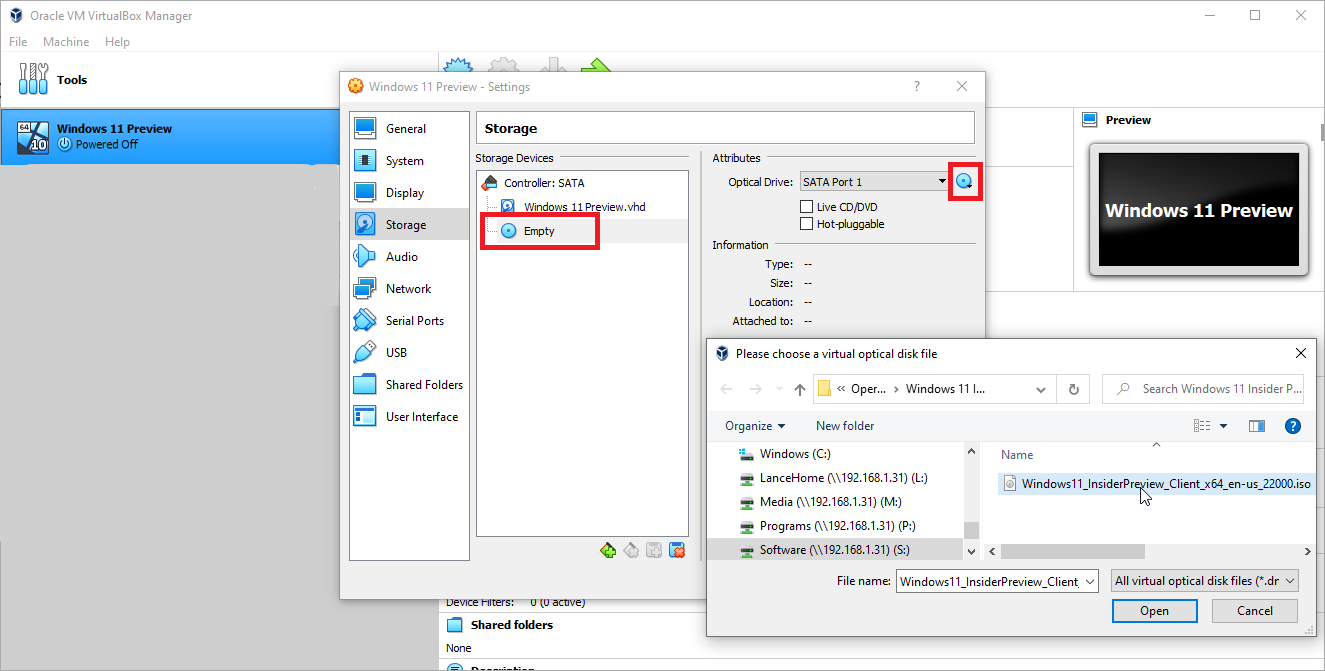Open General settings category
1325x671 pixels.
coord(409,129)
